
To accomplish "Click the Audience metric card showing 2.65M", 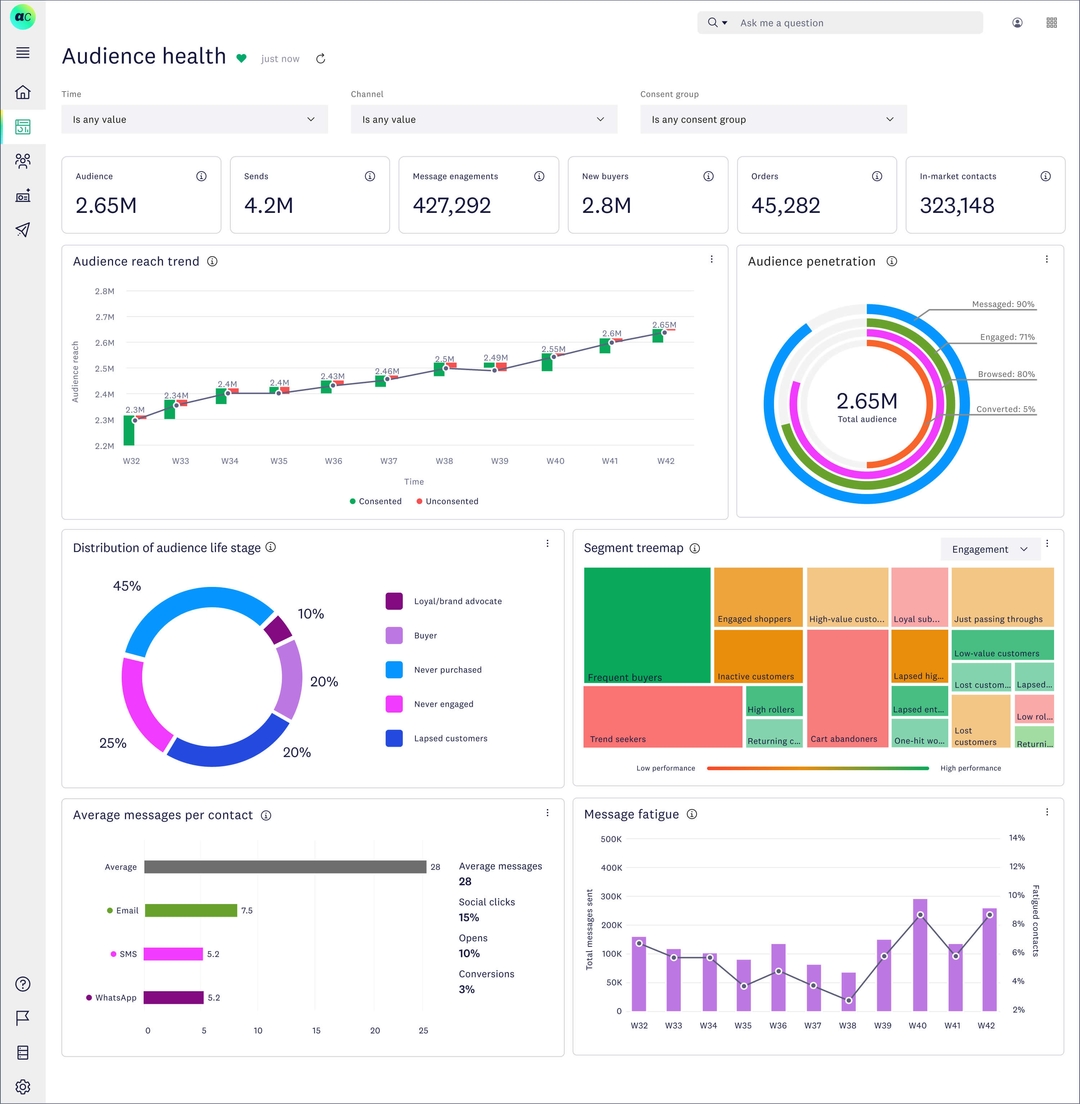I will [x=140, y=195].
